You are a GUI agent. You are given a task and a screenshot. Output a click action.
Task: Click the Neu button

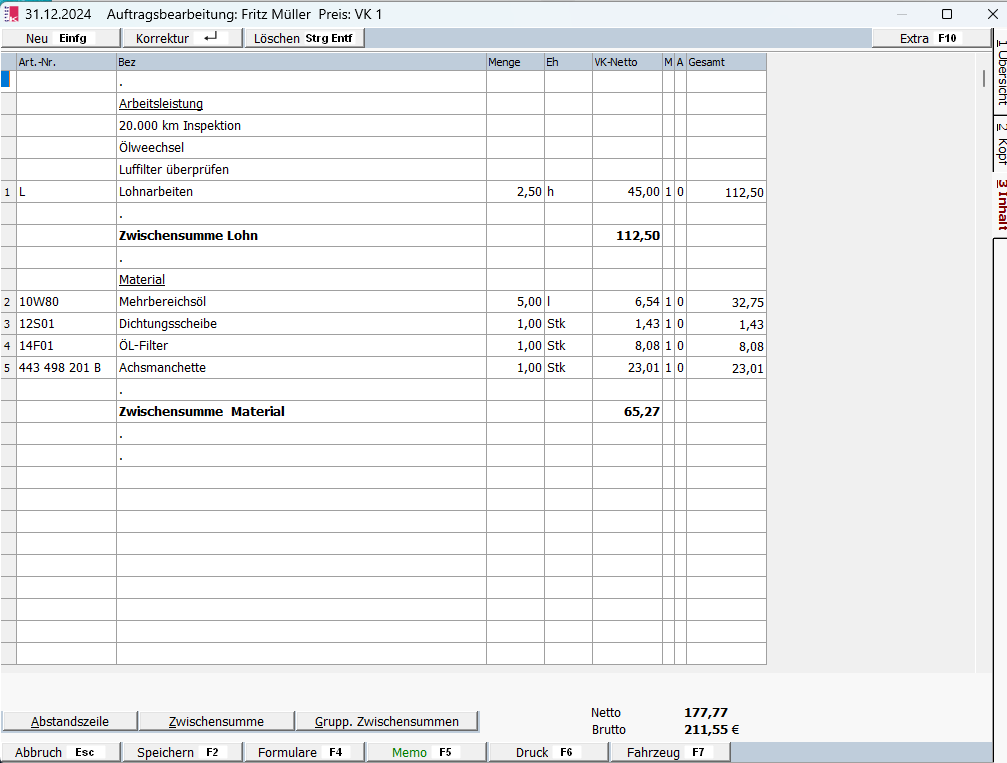coord(60,38)
